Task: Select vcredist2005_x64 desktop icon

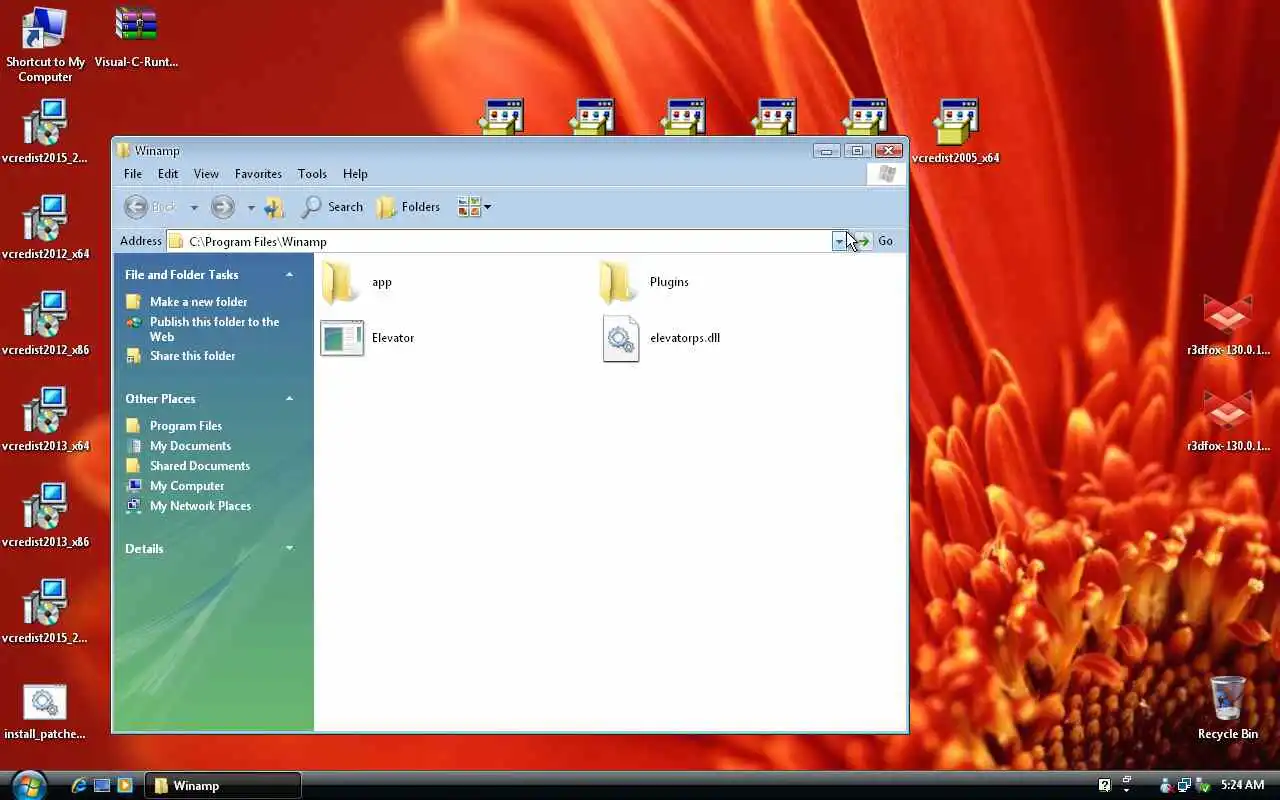Action: point(956,131)
